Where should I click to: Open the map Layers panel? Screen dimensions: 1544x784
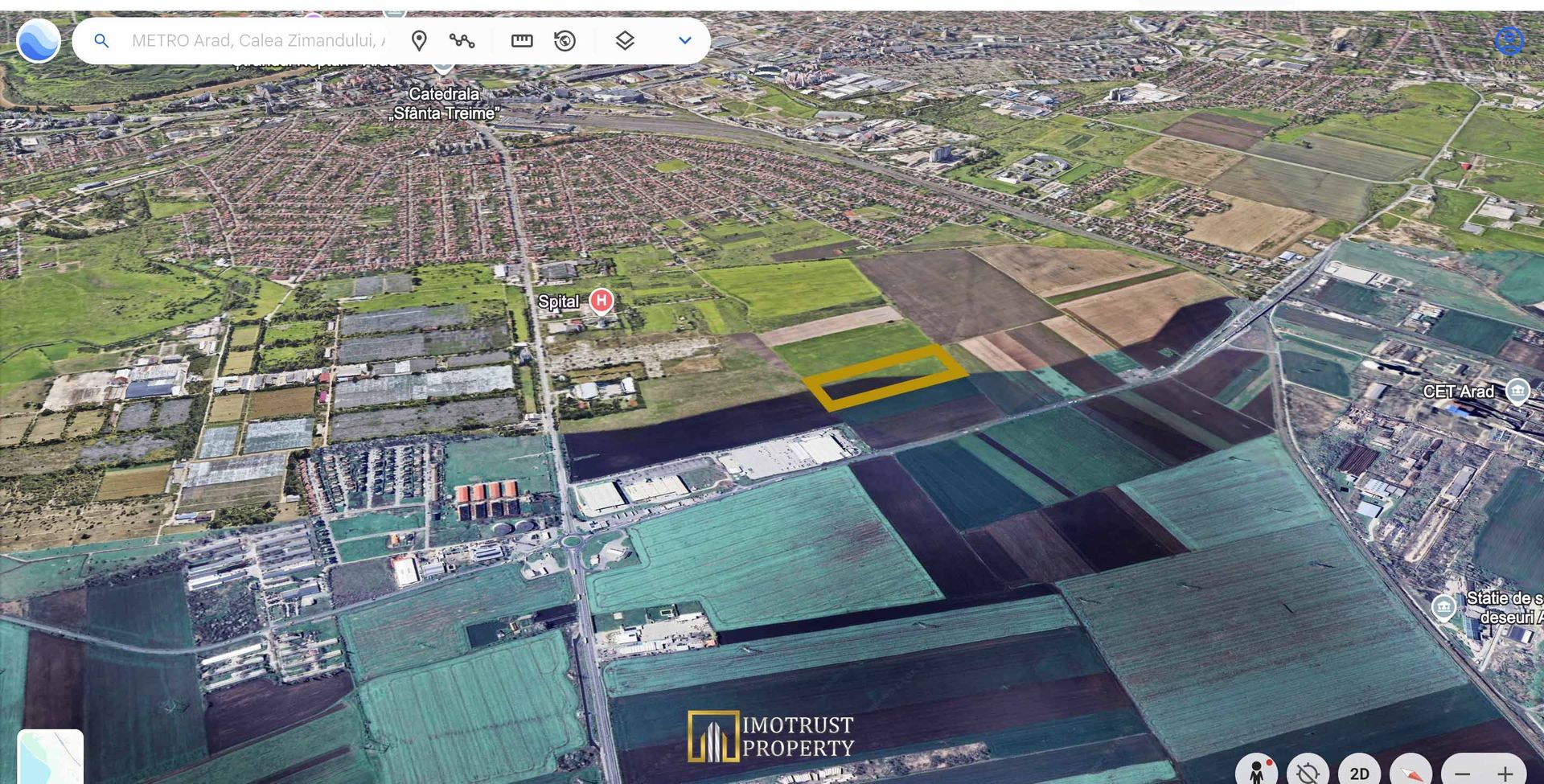tap(625, 40)
